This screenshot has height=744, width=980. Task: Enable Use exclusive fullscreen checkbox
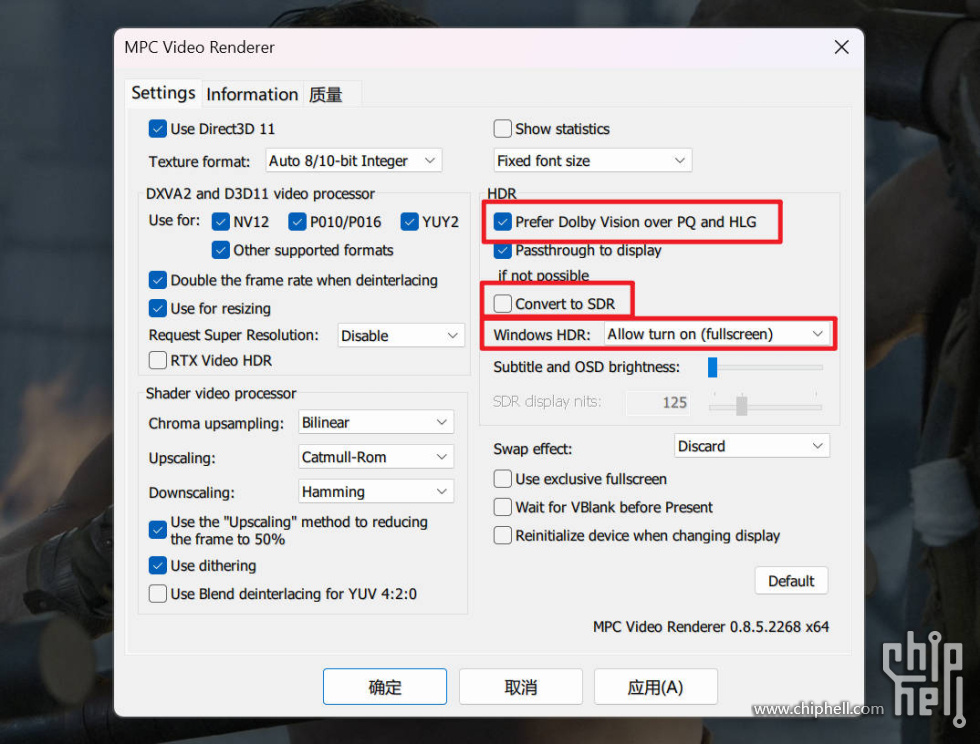click(x=502, y=479)
